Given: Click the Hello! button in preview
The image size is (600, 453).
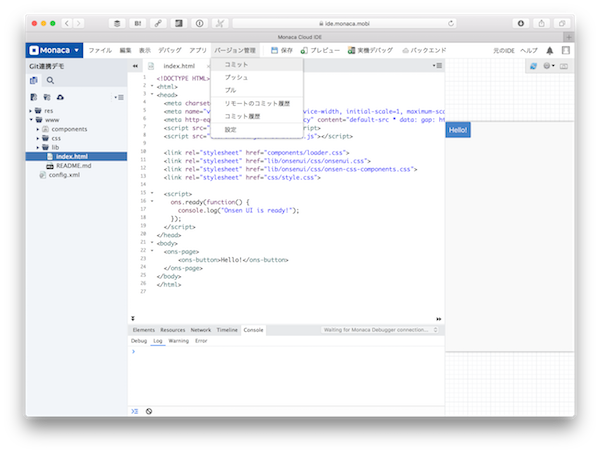Looking at the screenshot, I should [x=458, y=130].
